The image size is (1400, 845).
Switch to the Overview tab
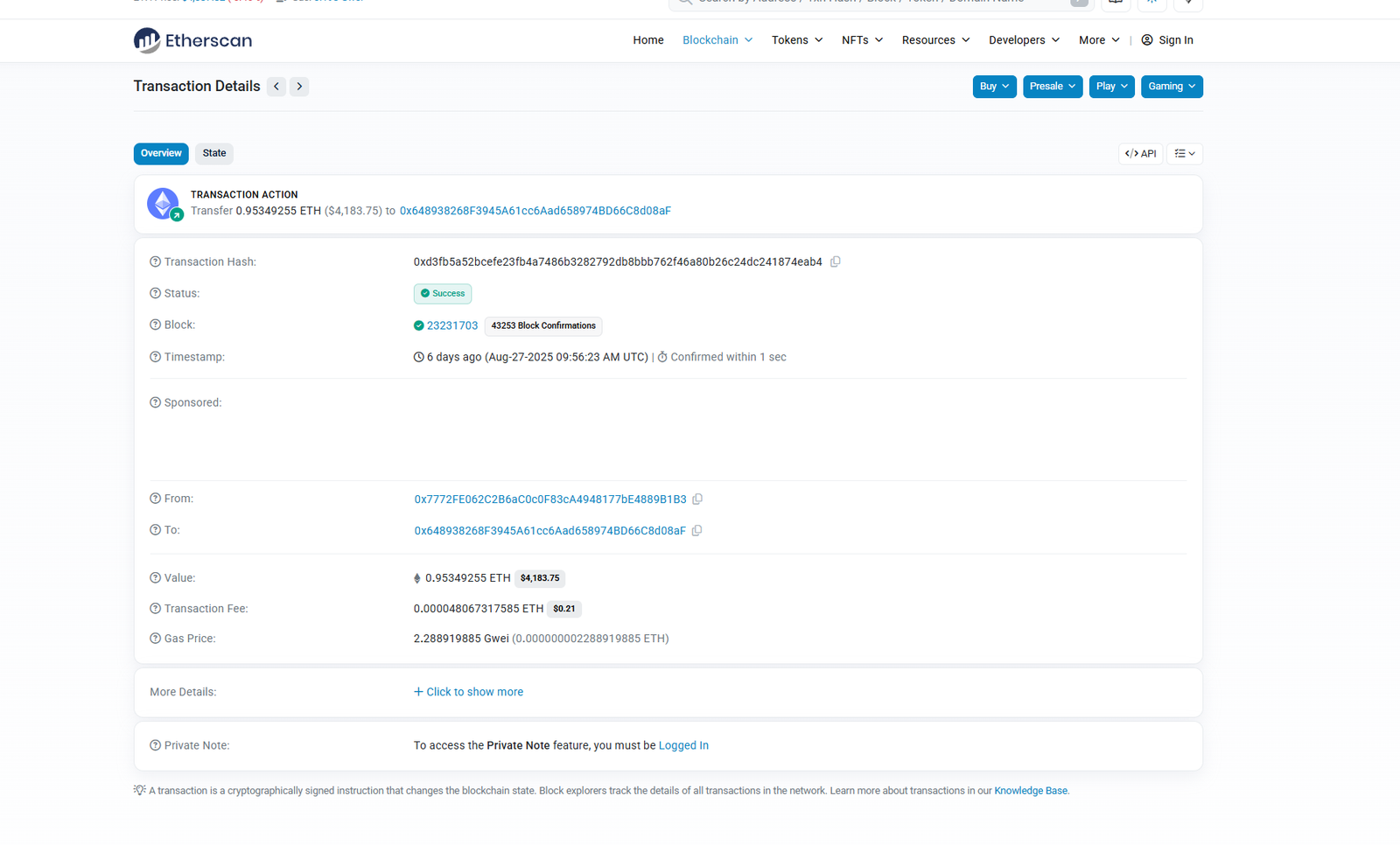[161, 153]
